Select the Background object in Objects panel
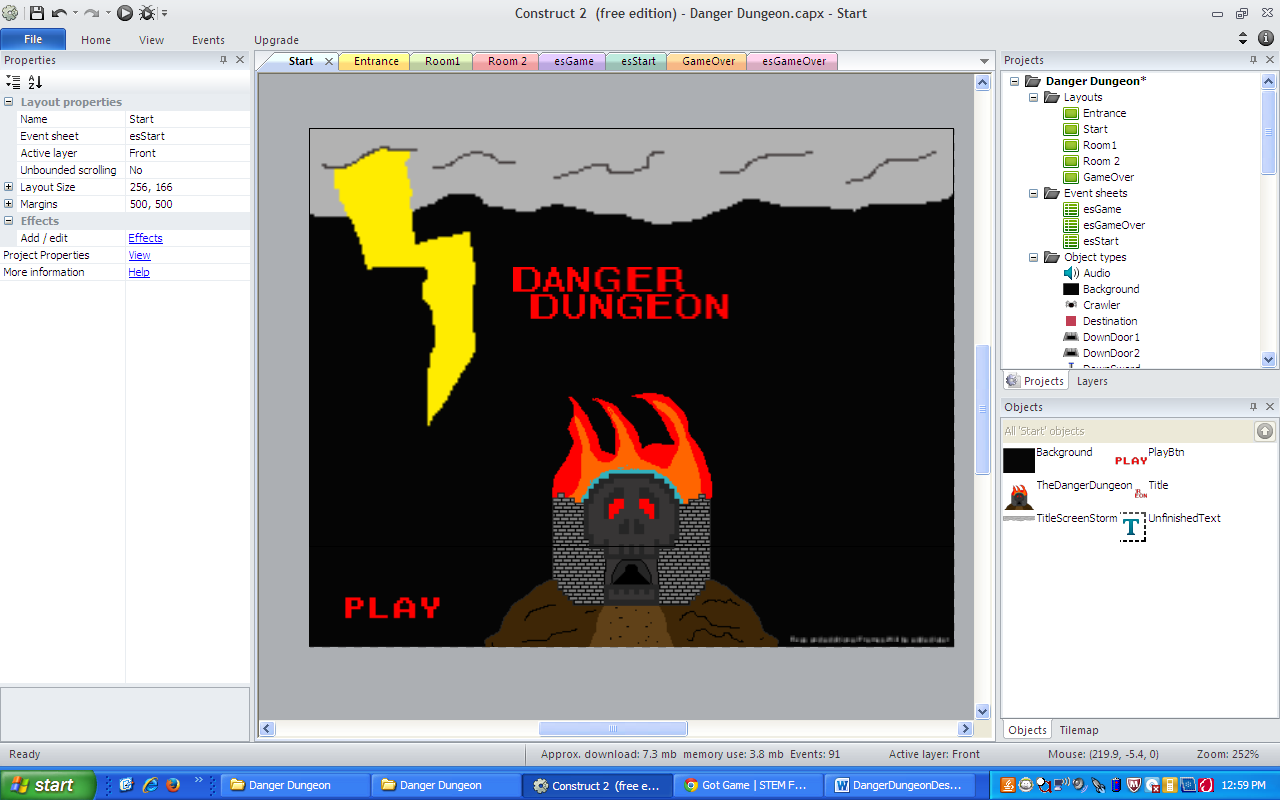1280x800 pixels. tap(1048, 460)
